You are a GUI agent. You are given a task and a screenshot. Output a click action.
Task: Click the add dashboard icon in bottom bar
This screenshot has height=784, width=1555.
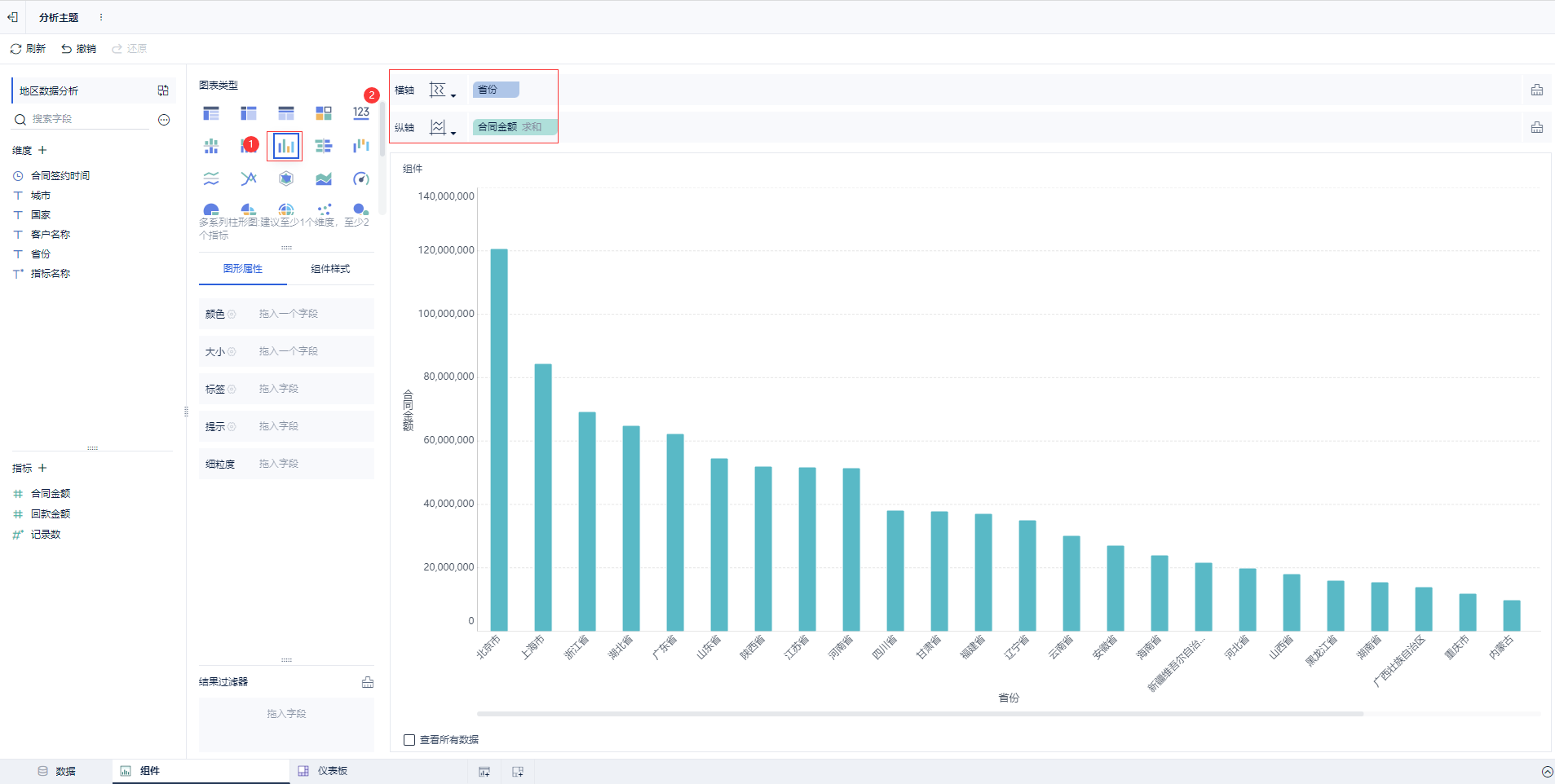[x=518, y=772]
